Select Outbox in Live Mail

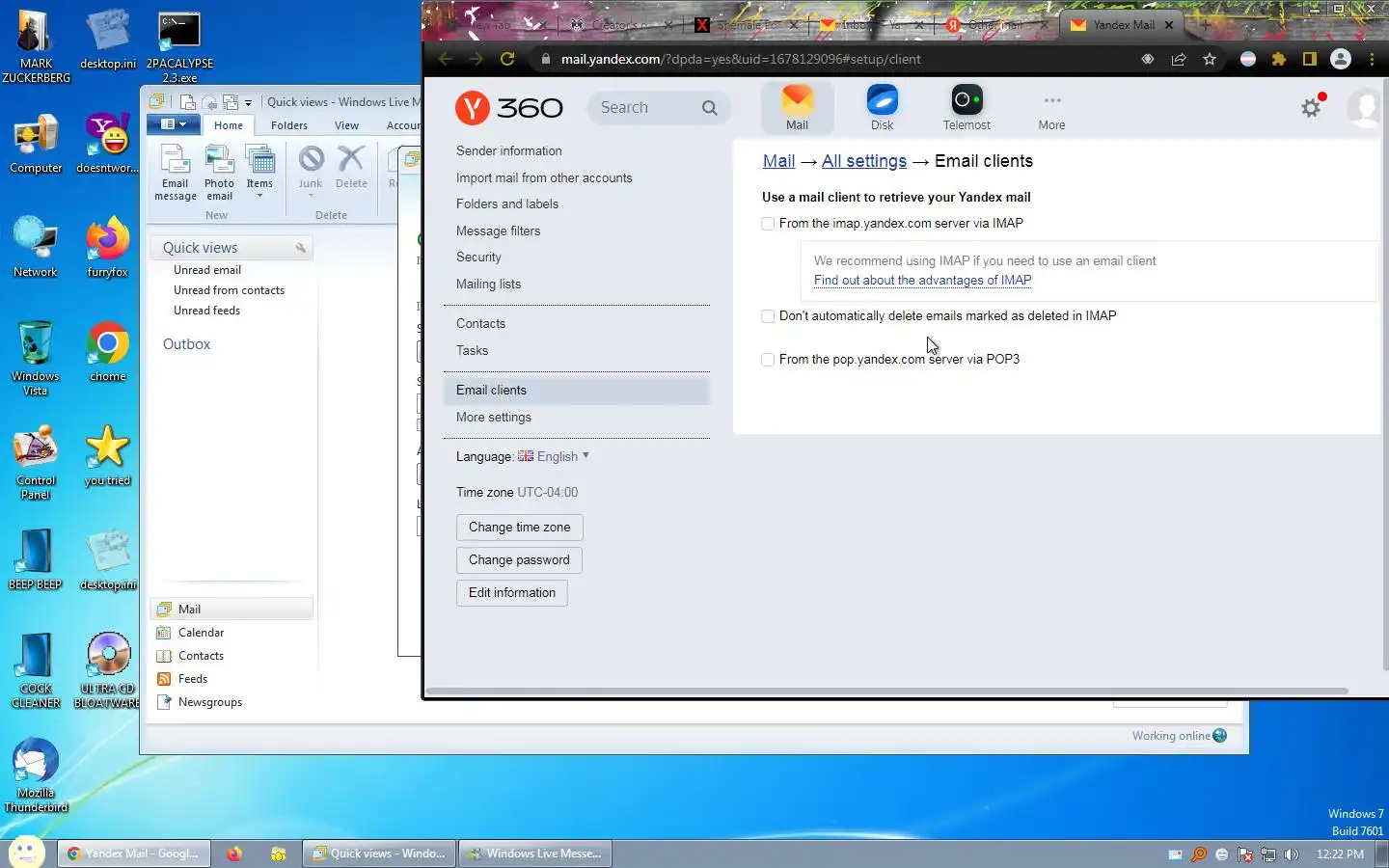click(x=186, y=344)
